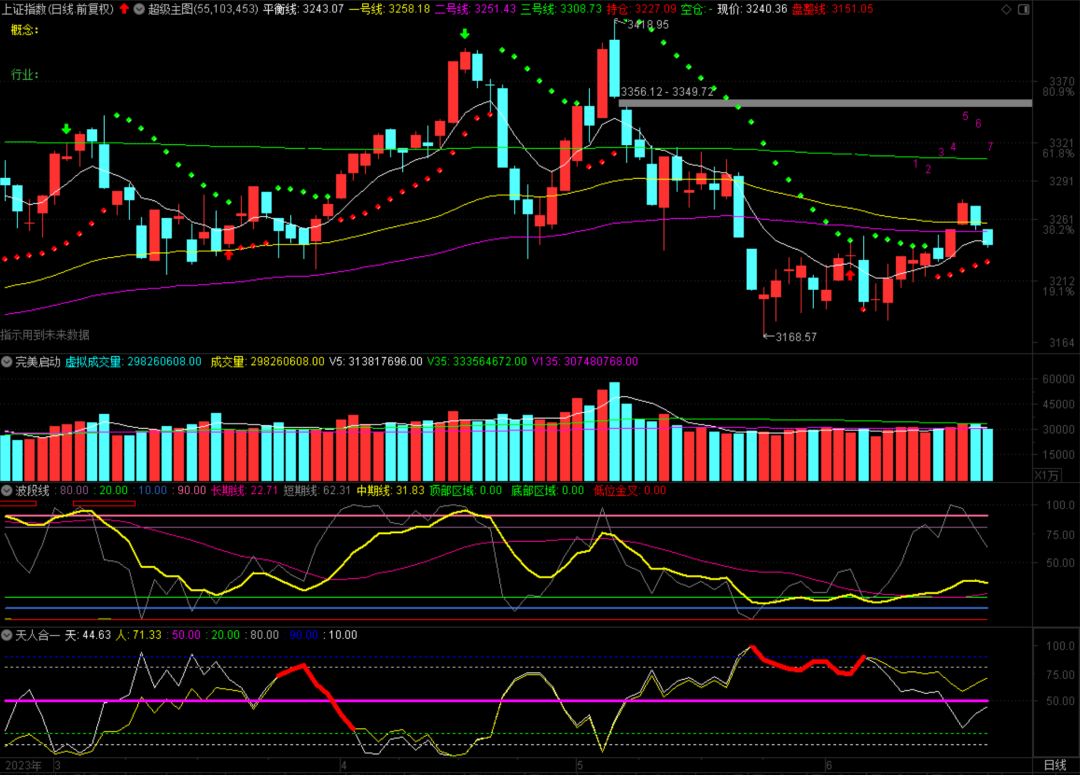Click the small left arrow at top-right

point(1021,9)
